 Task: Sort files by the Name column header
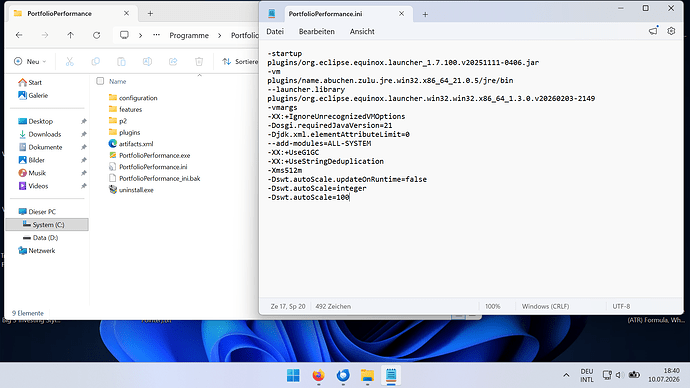[x=117, y=81]
